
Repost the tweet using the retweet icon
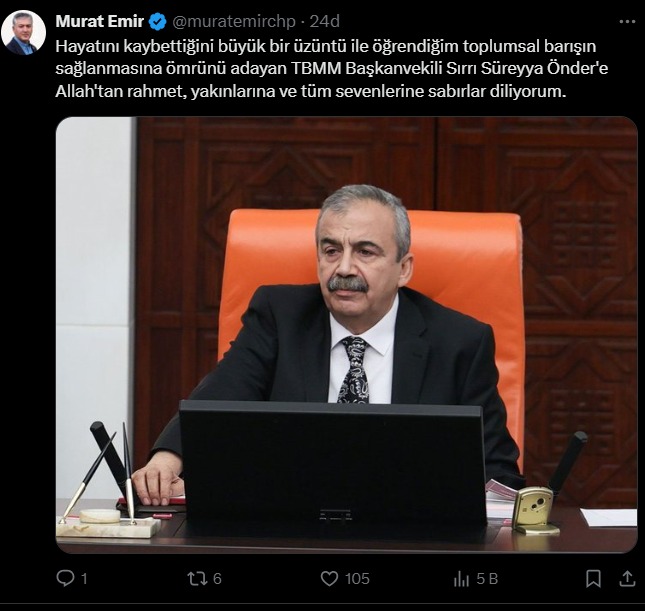click(x=197, y=578)
